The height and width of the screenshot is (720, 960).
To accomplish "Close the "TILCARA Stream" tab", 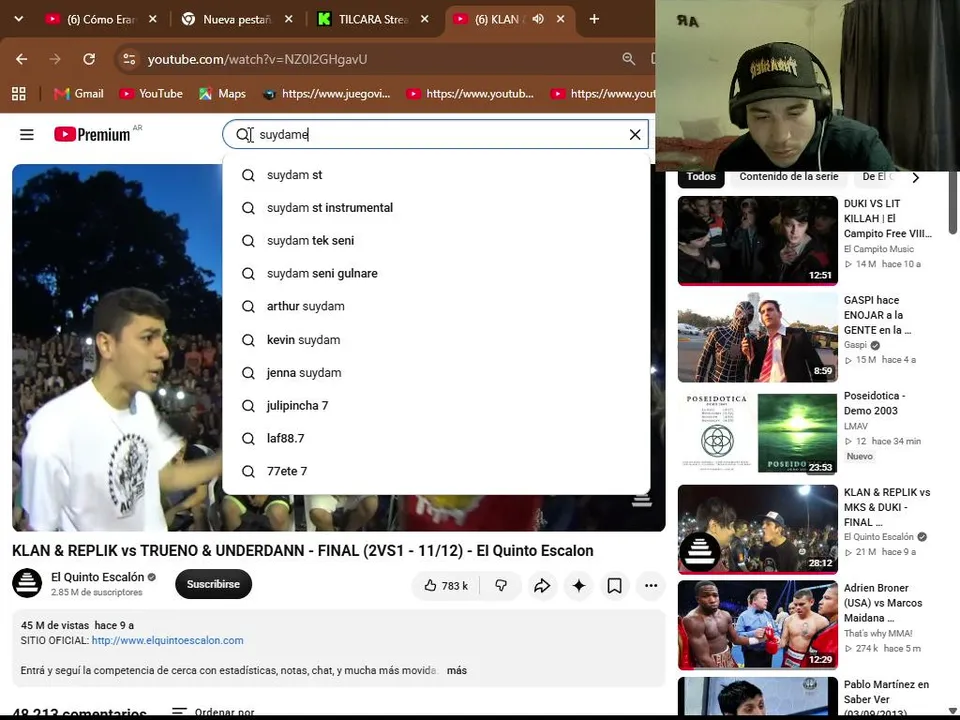I will click(x=424, y=19).
